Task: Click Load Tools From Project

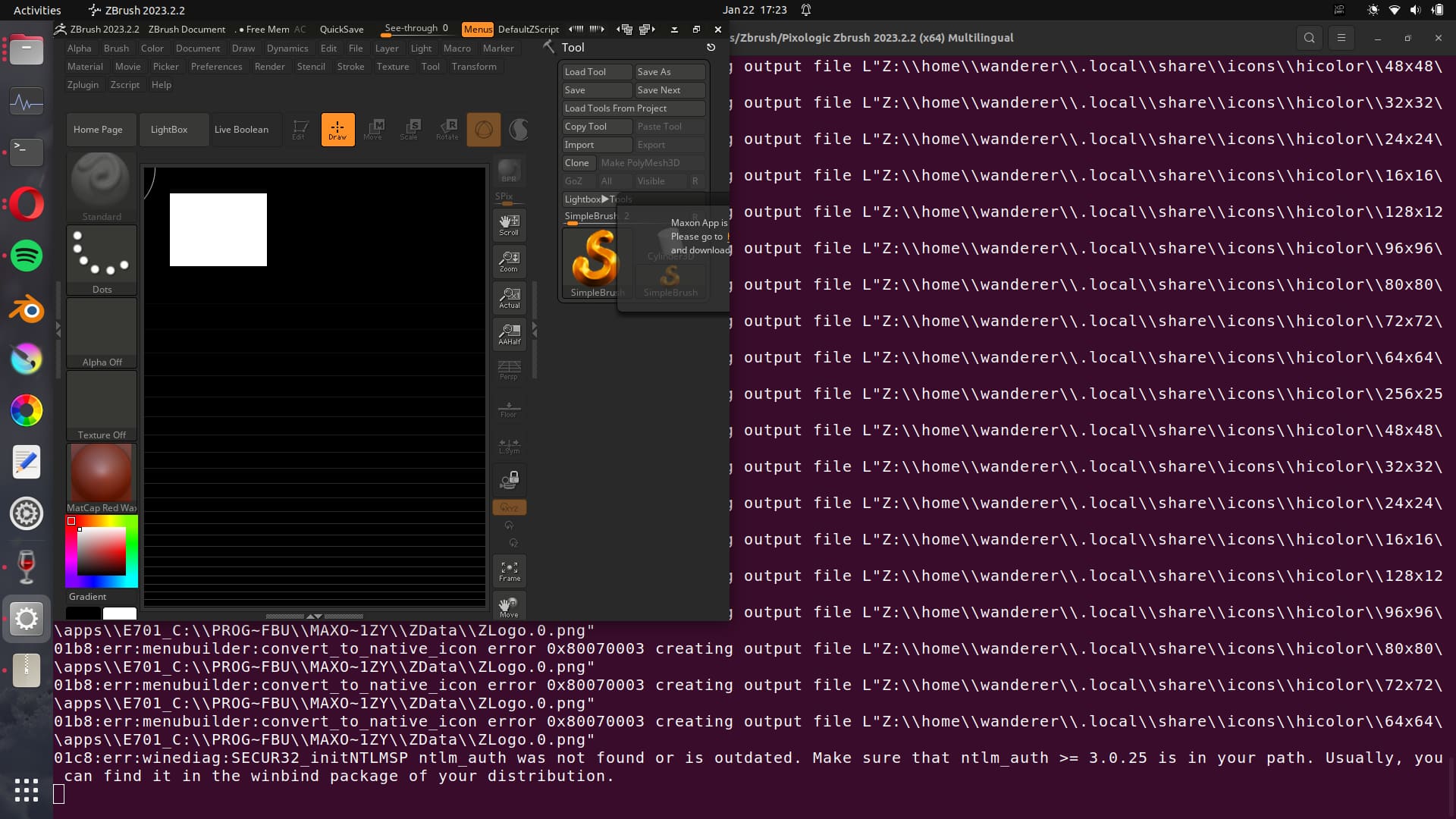Action: tap(633, 108)
